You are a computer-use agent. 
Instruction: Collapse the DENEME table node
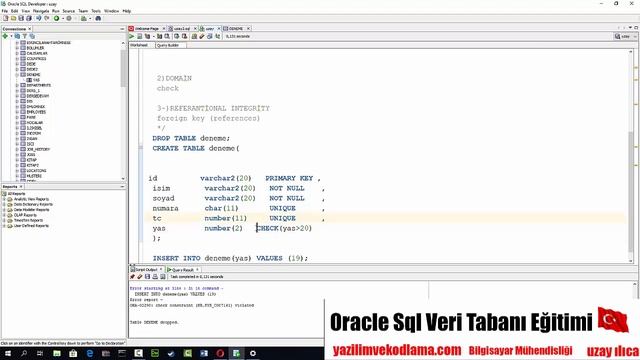pos(17,75)
